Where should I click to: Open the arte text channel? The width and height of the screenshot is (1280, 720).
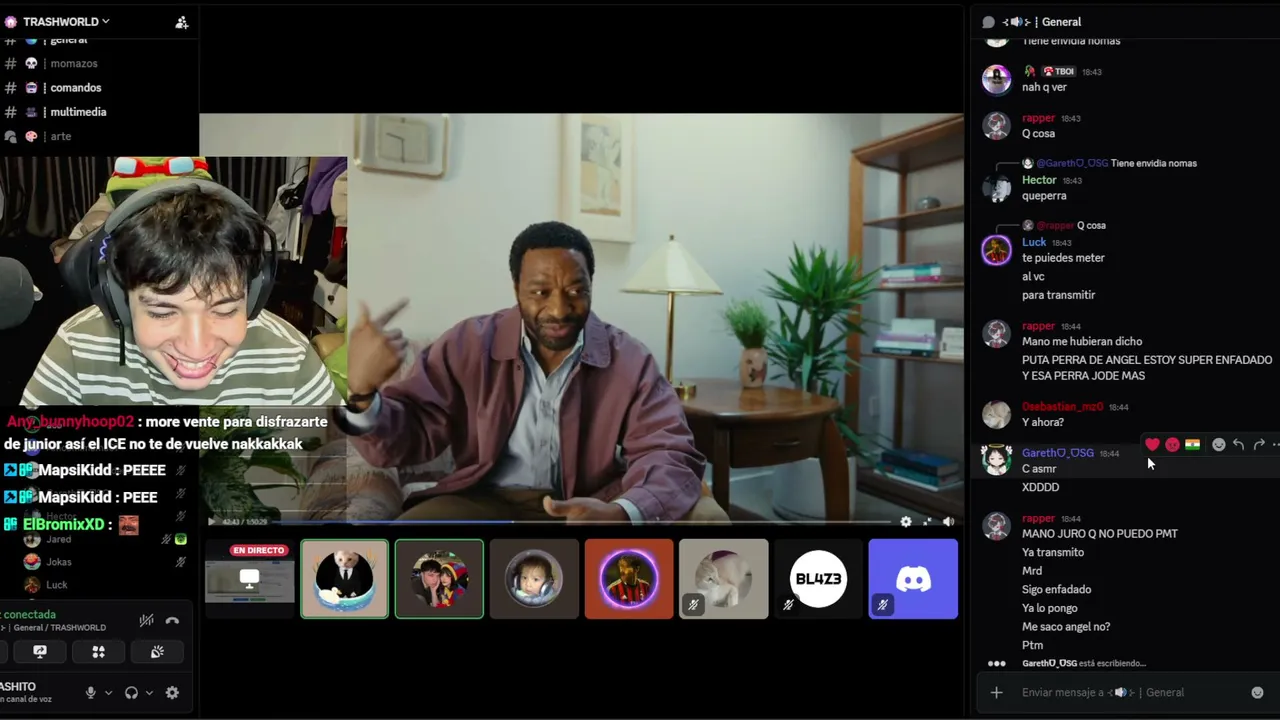click(x=61, y=136)
